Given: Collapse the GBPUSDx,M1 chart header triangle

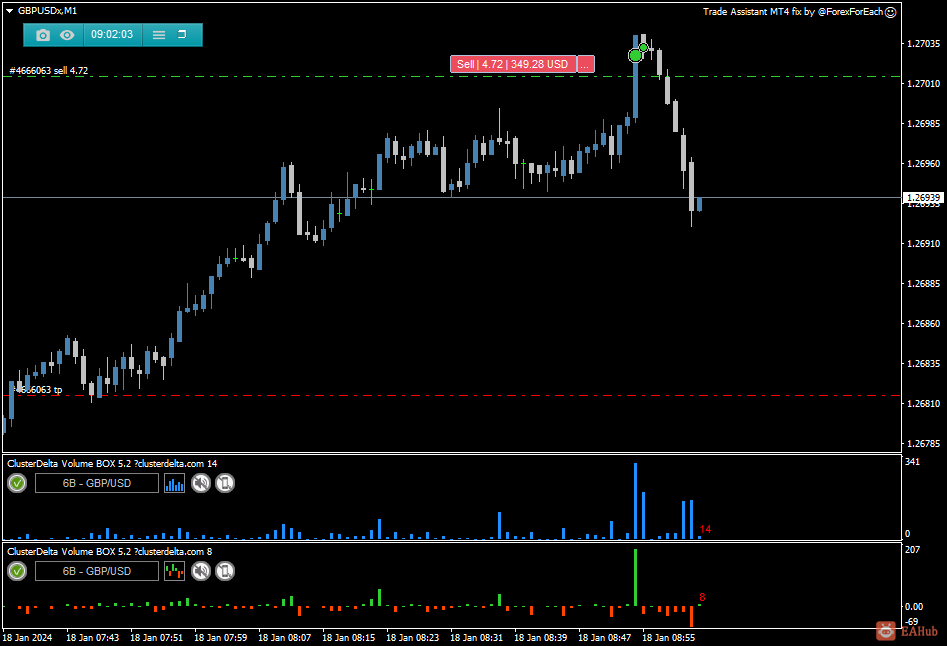Looking at the screenshot, I should coord(10,10).
